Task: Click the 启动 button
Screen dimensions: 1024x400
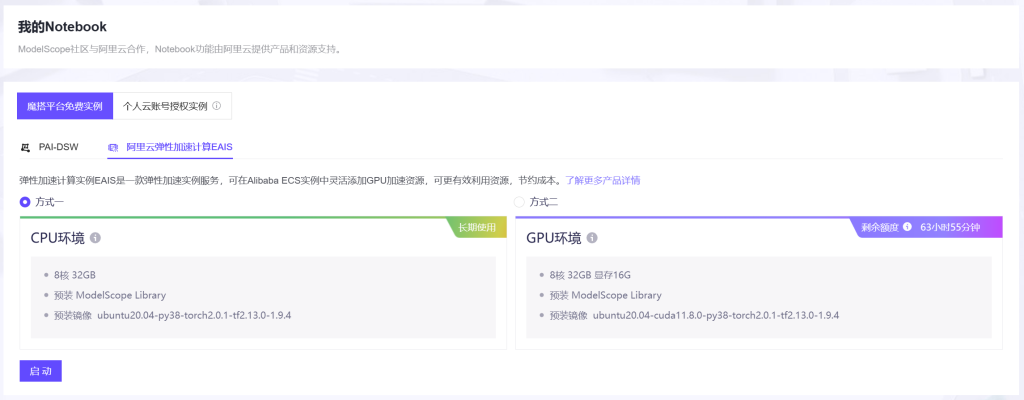Action: 40,371
